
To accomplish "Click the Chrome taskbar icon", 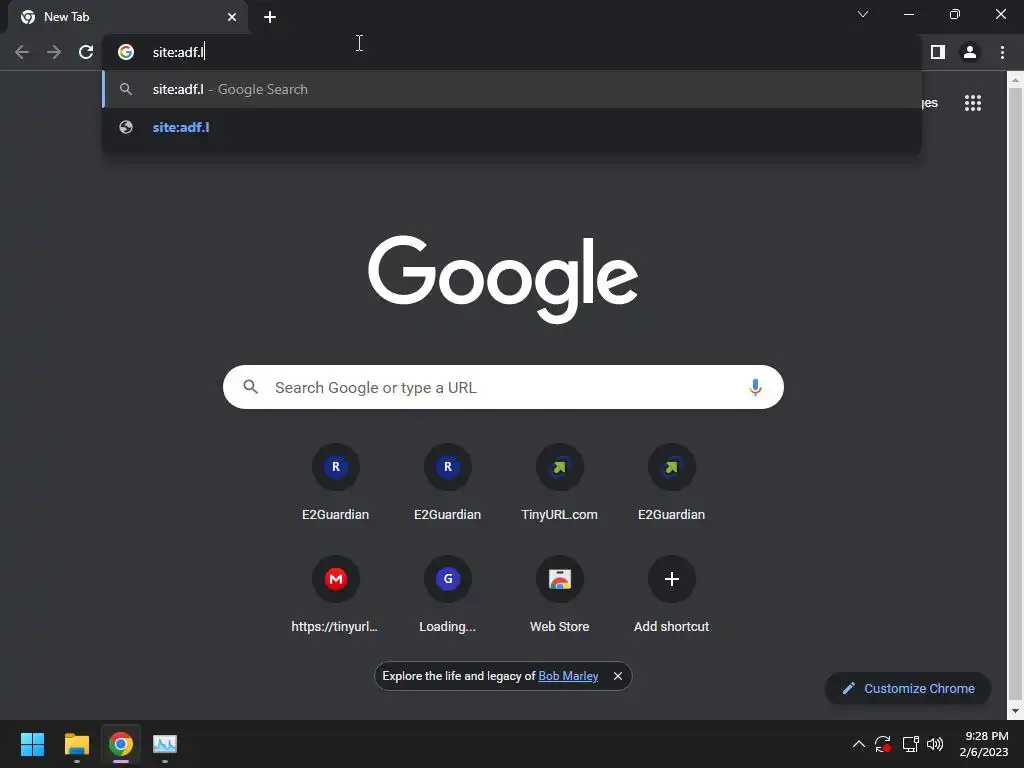I will click(x=121, y=744).
